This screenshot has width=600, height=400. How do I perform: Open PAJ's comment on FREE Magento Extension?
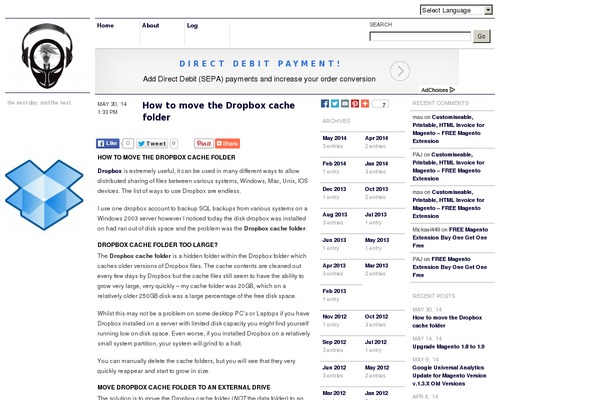point(450,267)
